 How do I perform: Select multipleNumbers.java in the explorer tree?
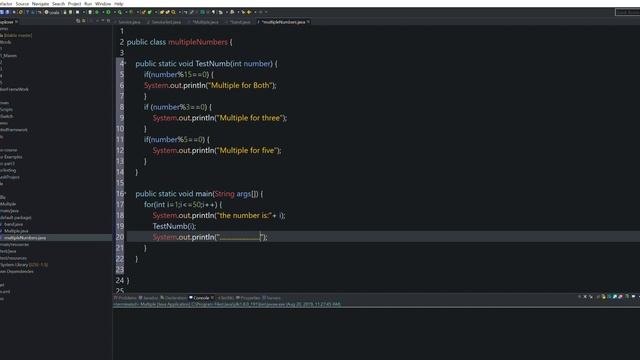(24, 238)
